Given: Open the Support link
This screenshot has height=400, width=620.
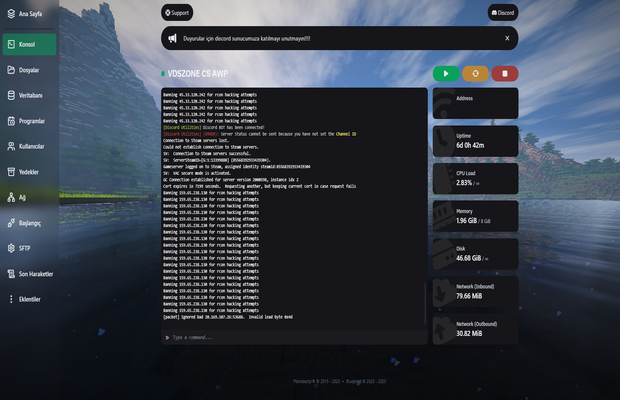Looking at the screenshot, I should pyautogui.click(x=177, y=13).
